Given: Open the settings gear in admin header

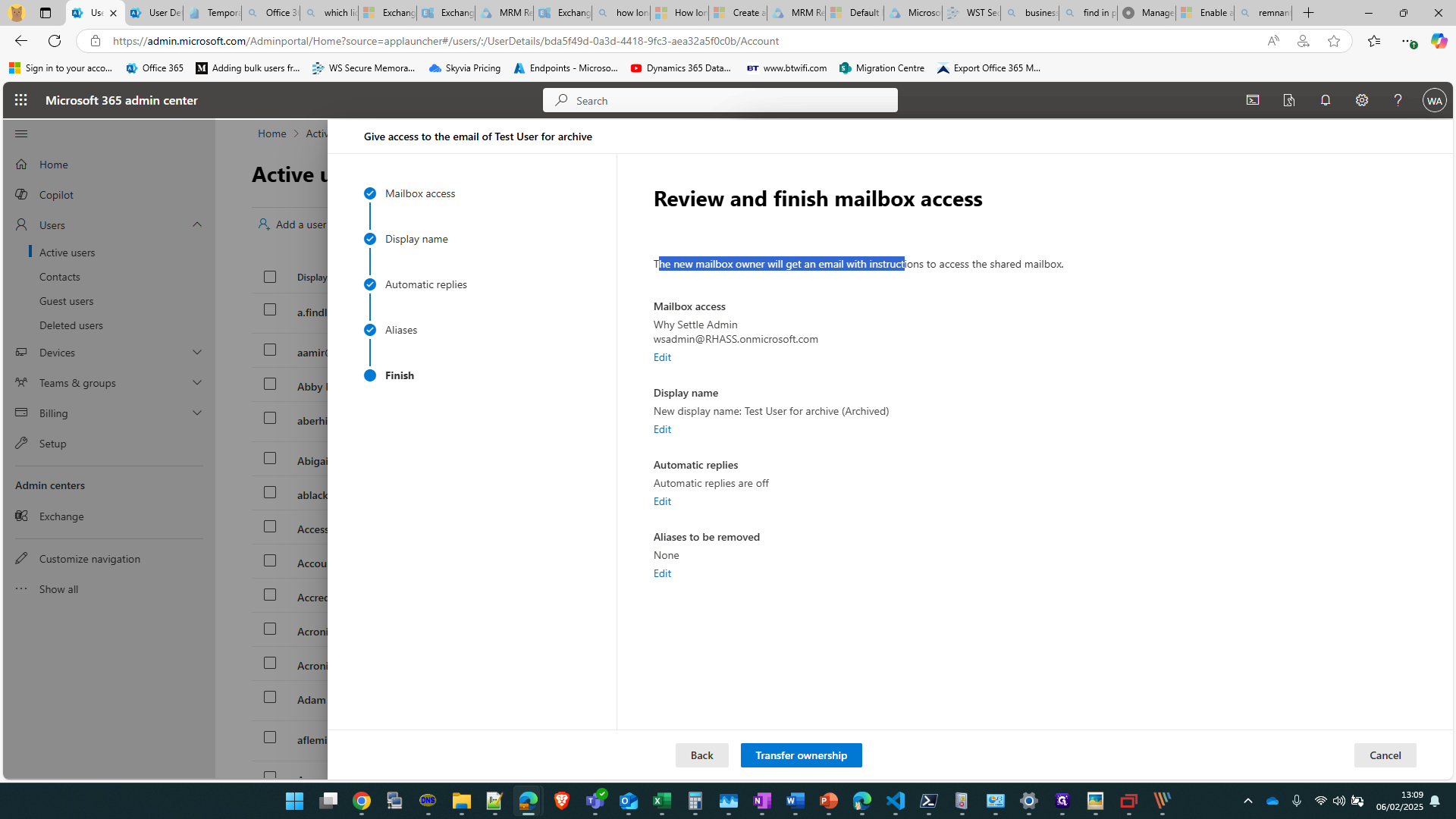Looking at the screenshot, I should point(1362,100).
